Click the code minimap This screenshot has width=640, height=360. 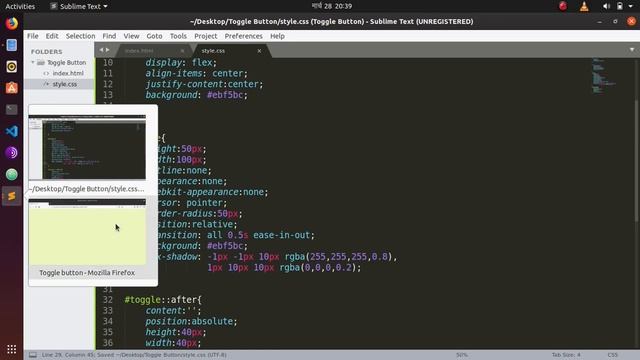click(605, 77)
